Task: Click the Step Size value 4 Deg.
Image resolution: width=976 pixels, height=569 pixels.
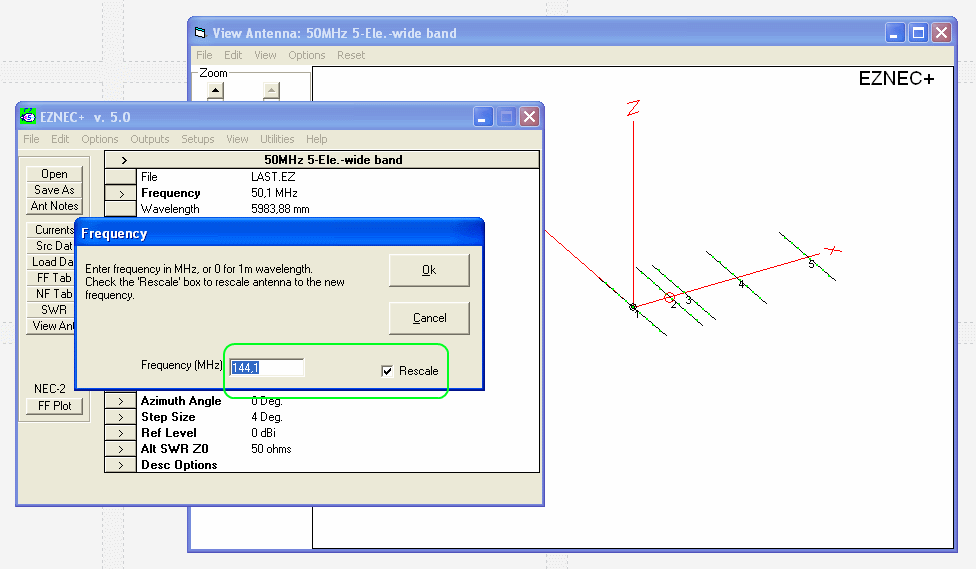Action: pyautogui.click(x=267, y=417)
